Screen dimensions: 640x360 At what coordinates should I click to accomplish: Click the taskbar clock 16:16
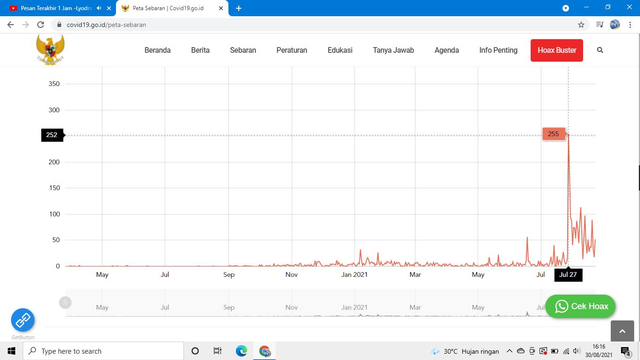[x=599, y=351]
